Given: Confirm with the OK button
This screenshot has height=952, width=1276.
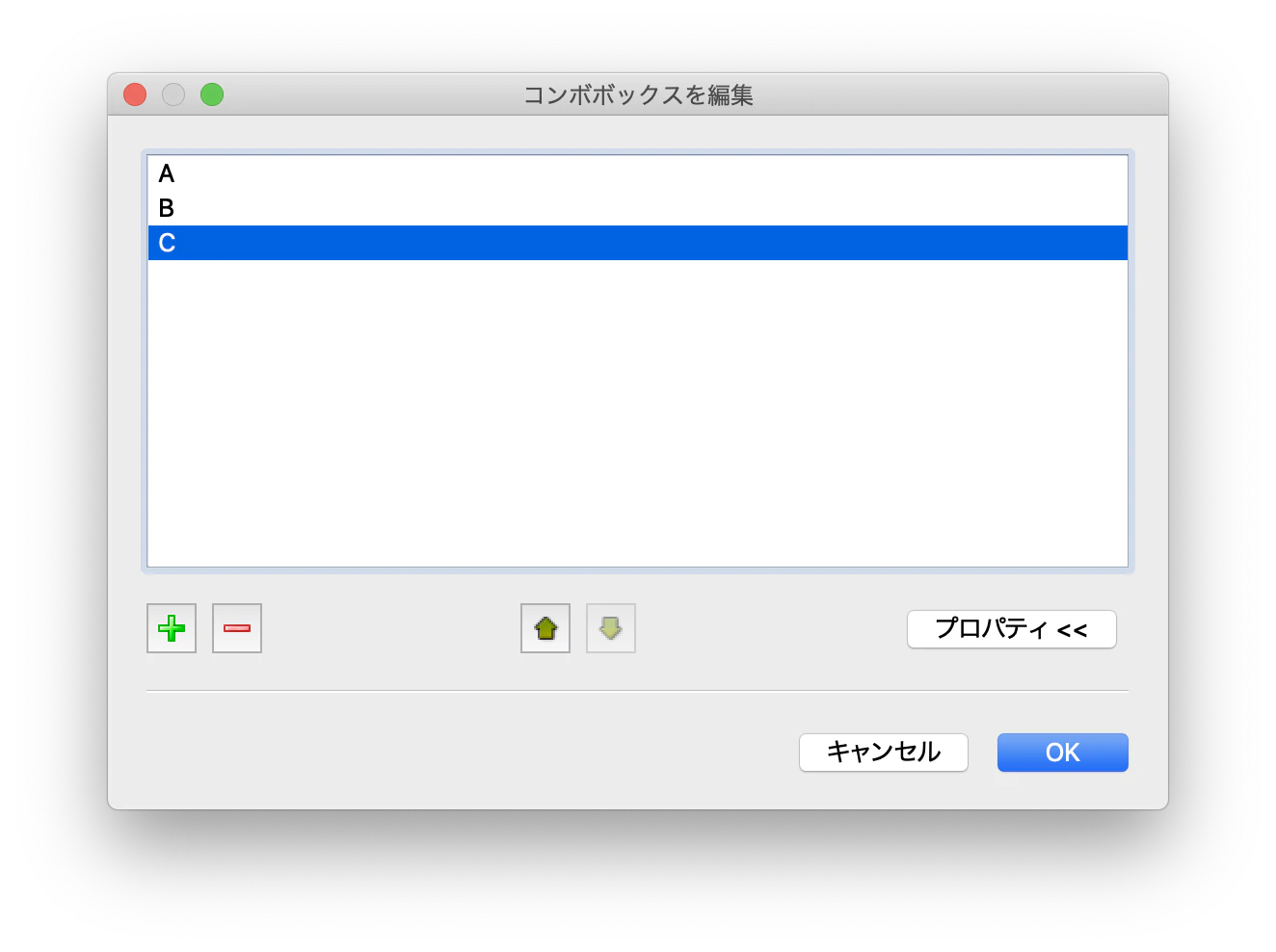Looking at the screenshot, I should 1063,753.
